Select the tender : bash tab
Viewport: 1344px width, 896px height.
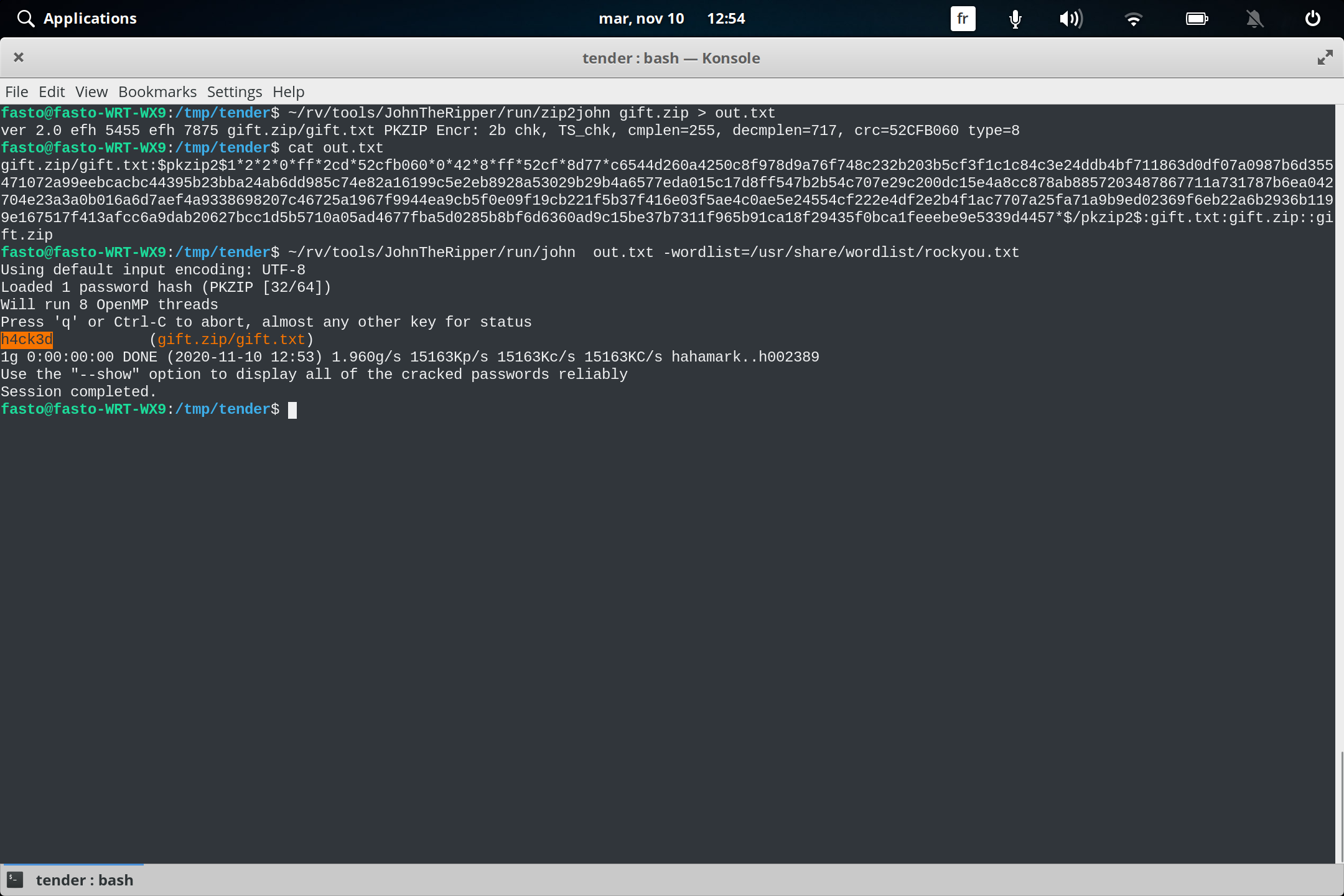pos(85,879)
